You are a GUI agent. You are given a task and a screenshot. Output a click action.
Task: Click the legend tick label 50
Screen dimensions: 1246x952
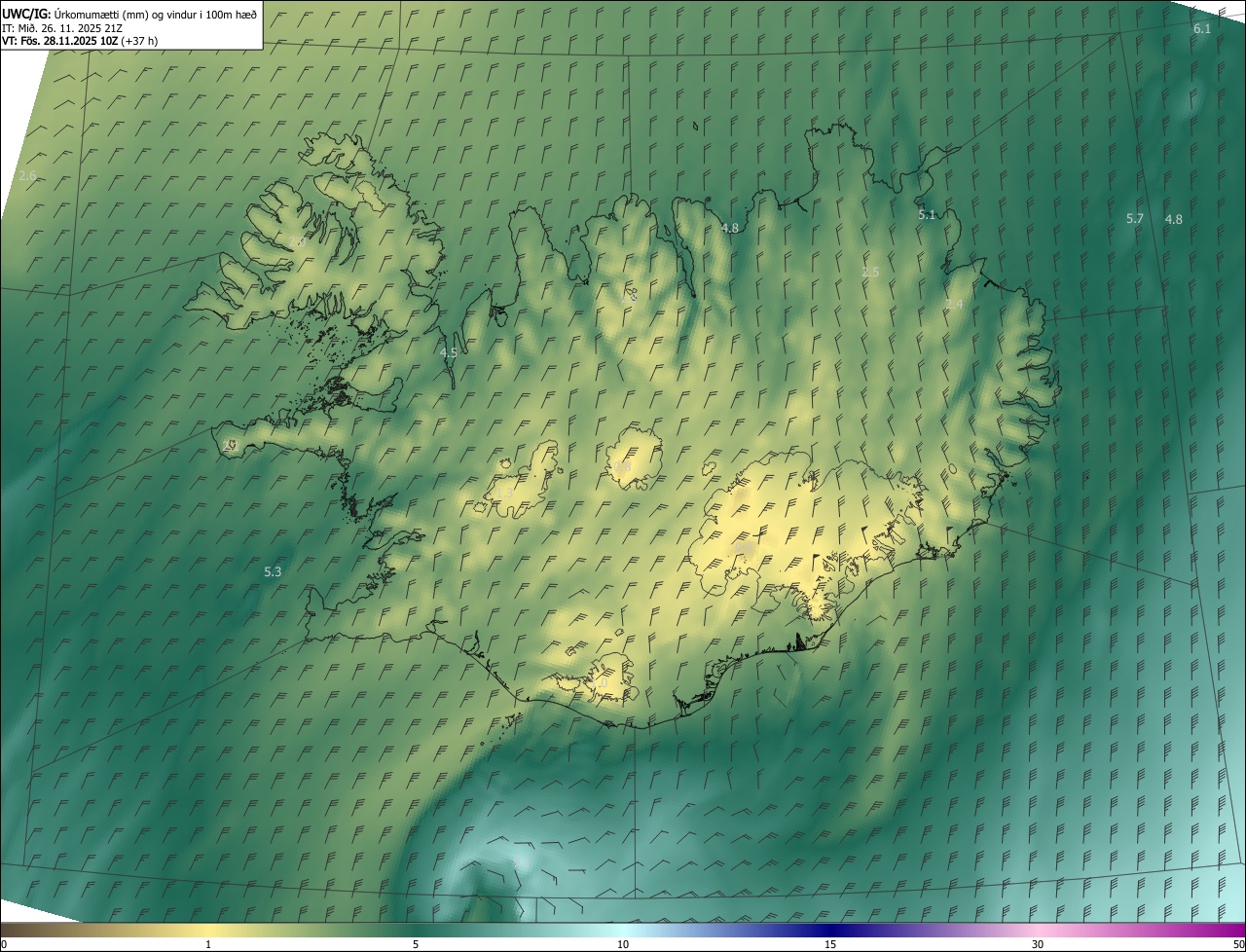click(1238, 945)
